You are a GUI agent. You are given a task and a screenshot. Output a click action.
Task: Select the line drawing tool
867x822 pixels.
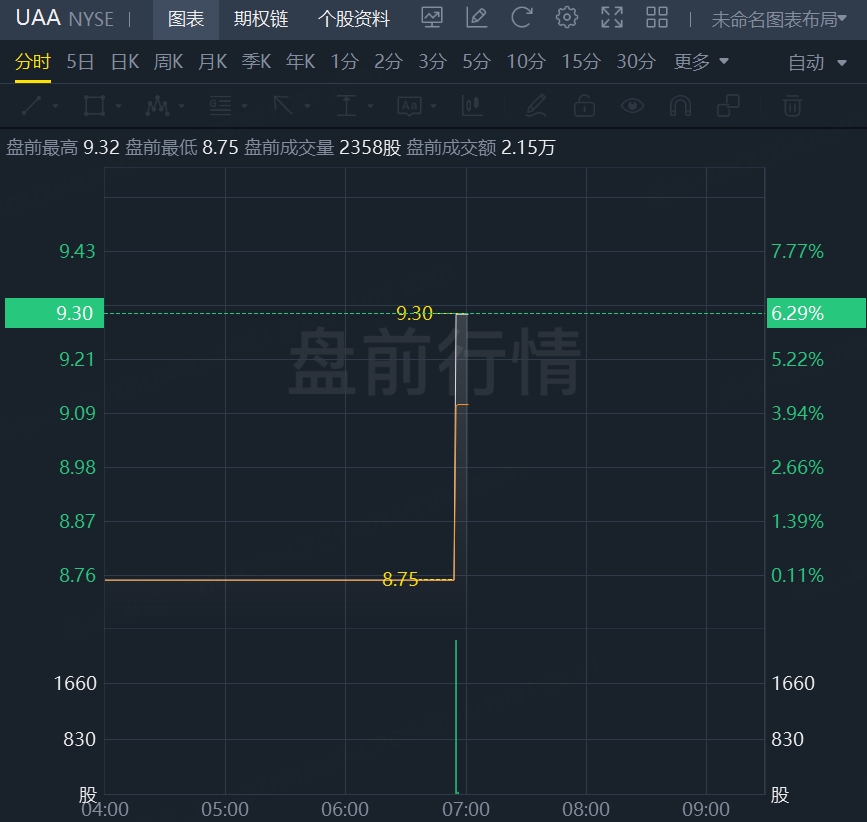pyautogui.click(x=32, y=106)
